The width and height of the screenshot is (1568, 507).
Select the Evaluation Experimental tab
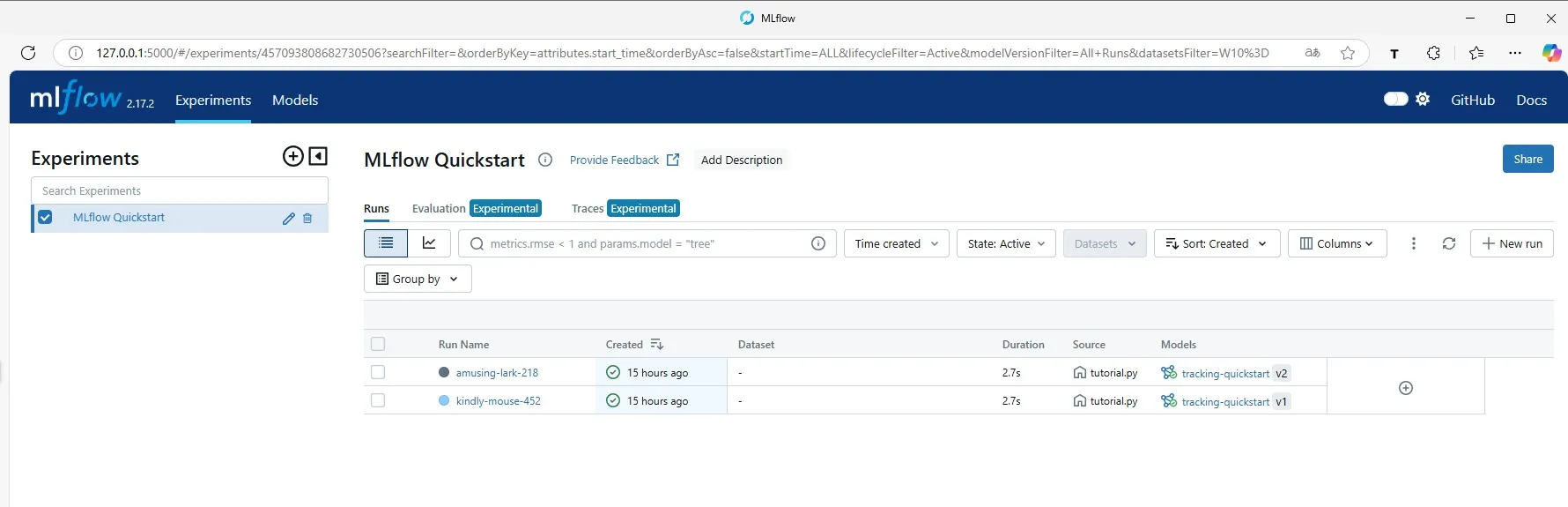coord(477,208)
